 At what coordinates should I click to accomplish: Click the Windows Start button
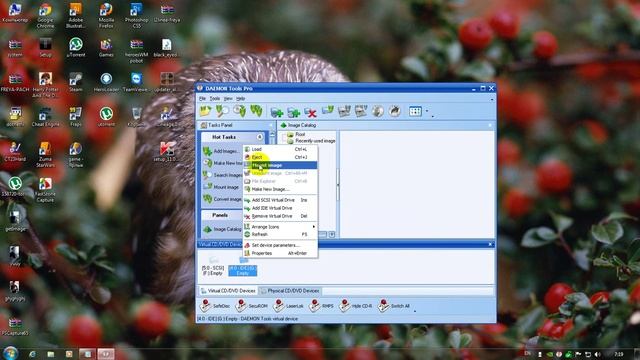pos(10,353)
